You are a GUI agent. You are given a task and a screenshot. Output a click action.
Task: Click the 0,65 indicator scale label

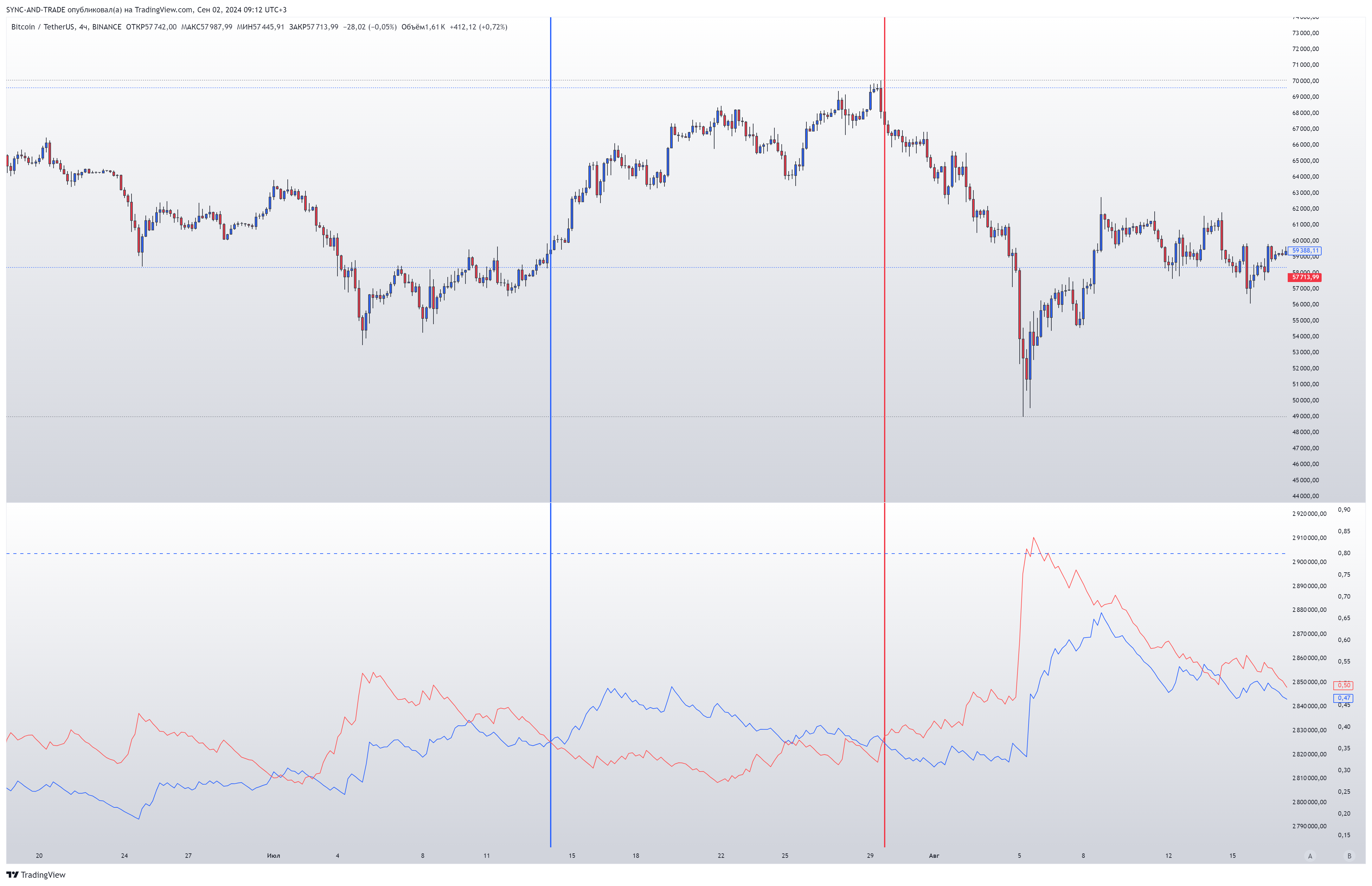pyautogui.click(x=1344, y=619)
